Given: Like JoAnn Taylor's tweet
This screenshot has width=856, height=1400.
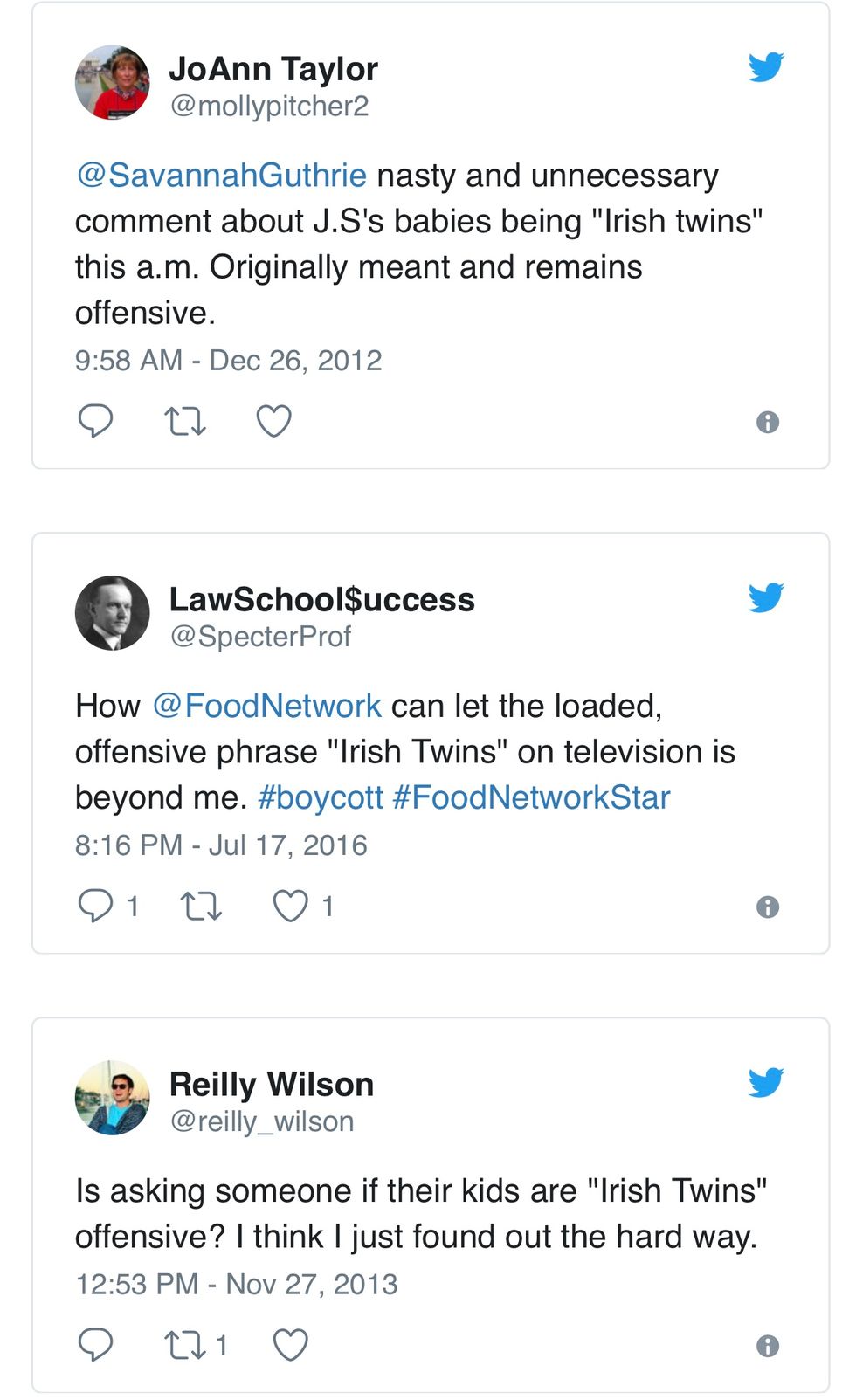Looking at the screenshot, I should click(273, 421).
